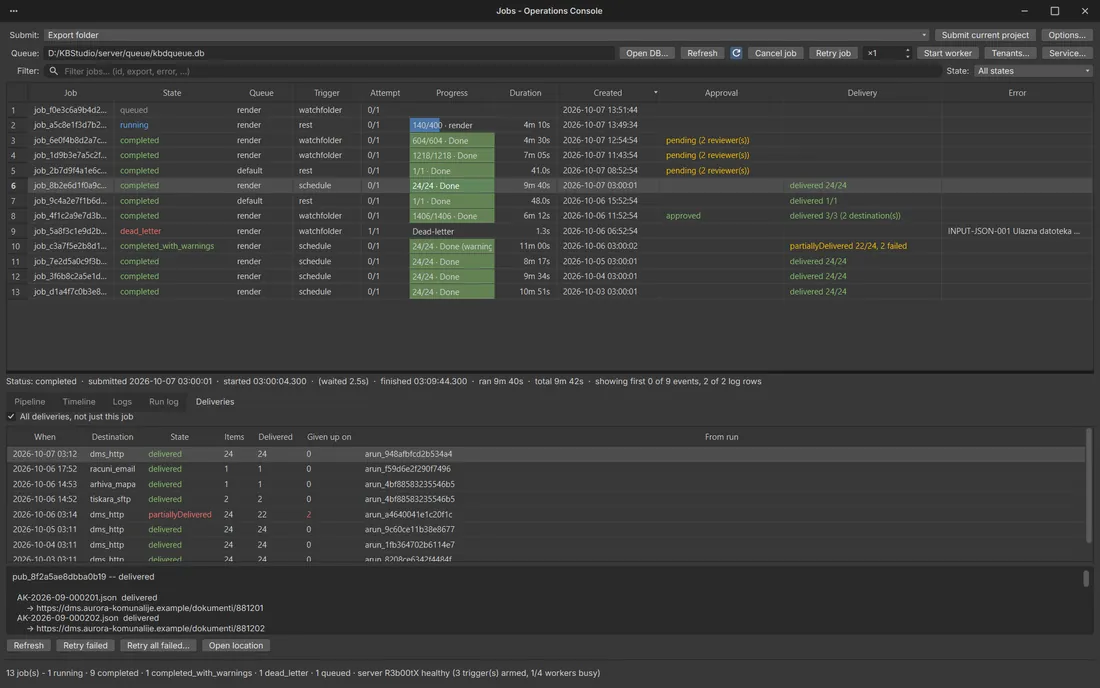Click the dokumenti/881202 delivery URL
Screen dimensions: 1100x688
(150, 628)
